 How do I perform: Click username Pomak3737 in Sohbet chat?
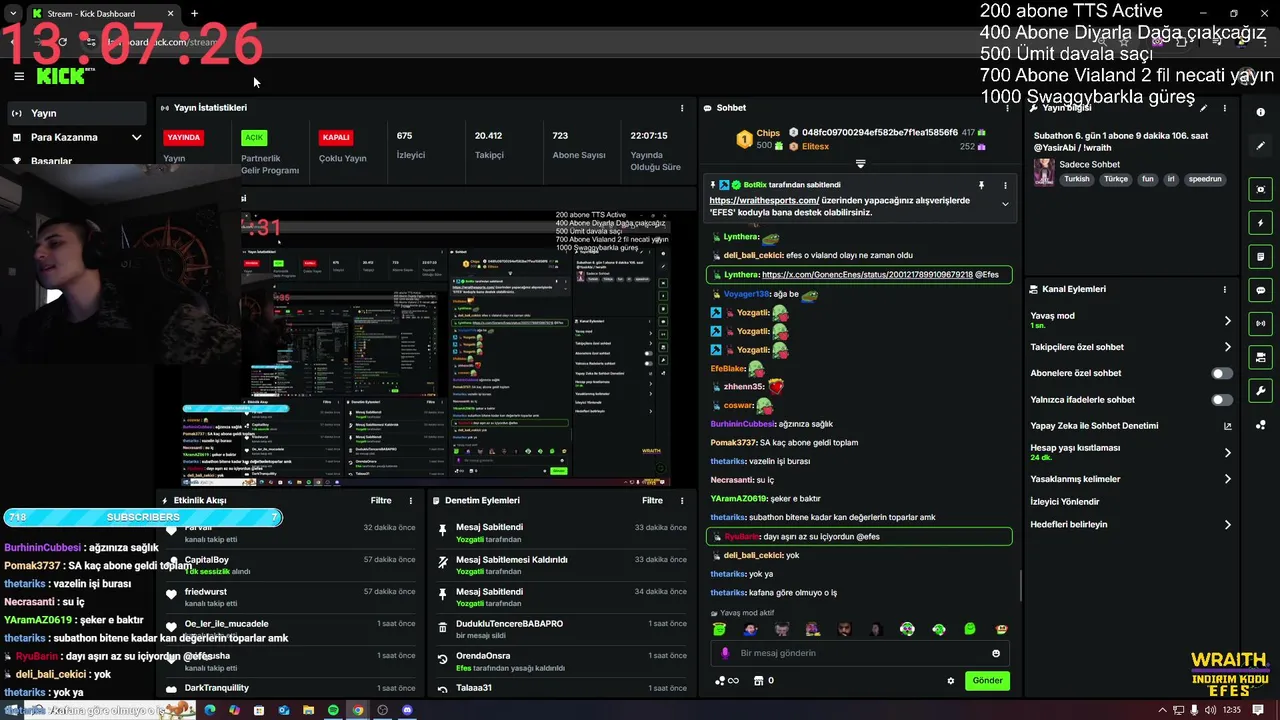734,442
